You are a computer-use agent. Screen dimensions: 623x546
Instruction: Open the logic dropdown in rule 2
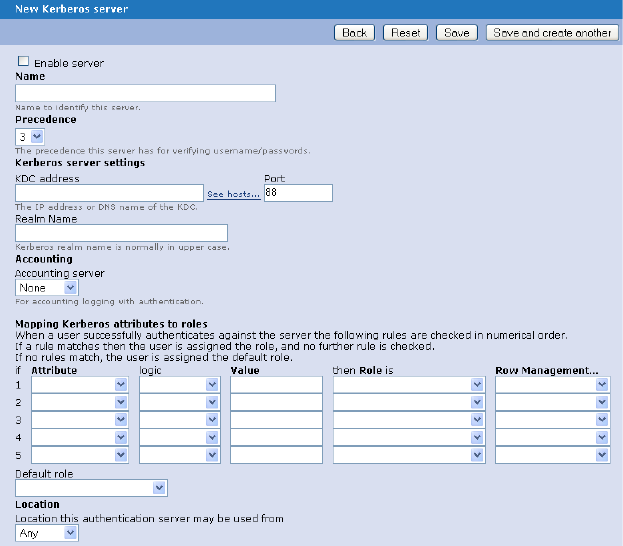pos(180,403)
